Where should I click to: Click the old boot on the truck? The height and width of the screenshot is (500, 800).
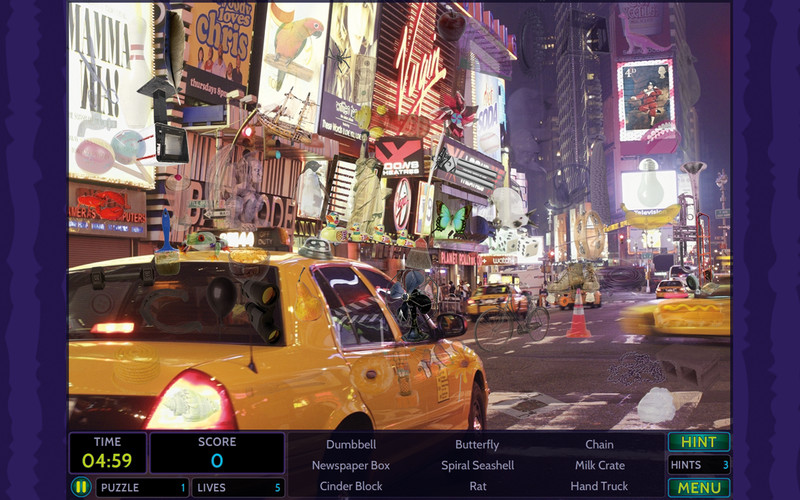click(574, 279)
